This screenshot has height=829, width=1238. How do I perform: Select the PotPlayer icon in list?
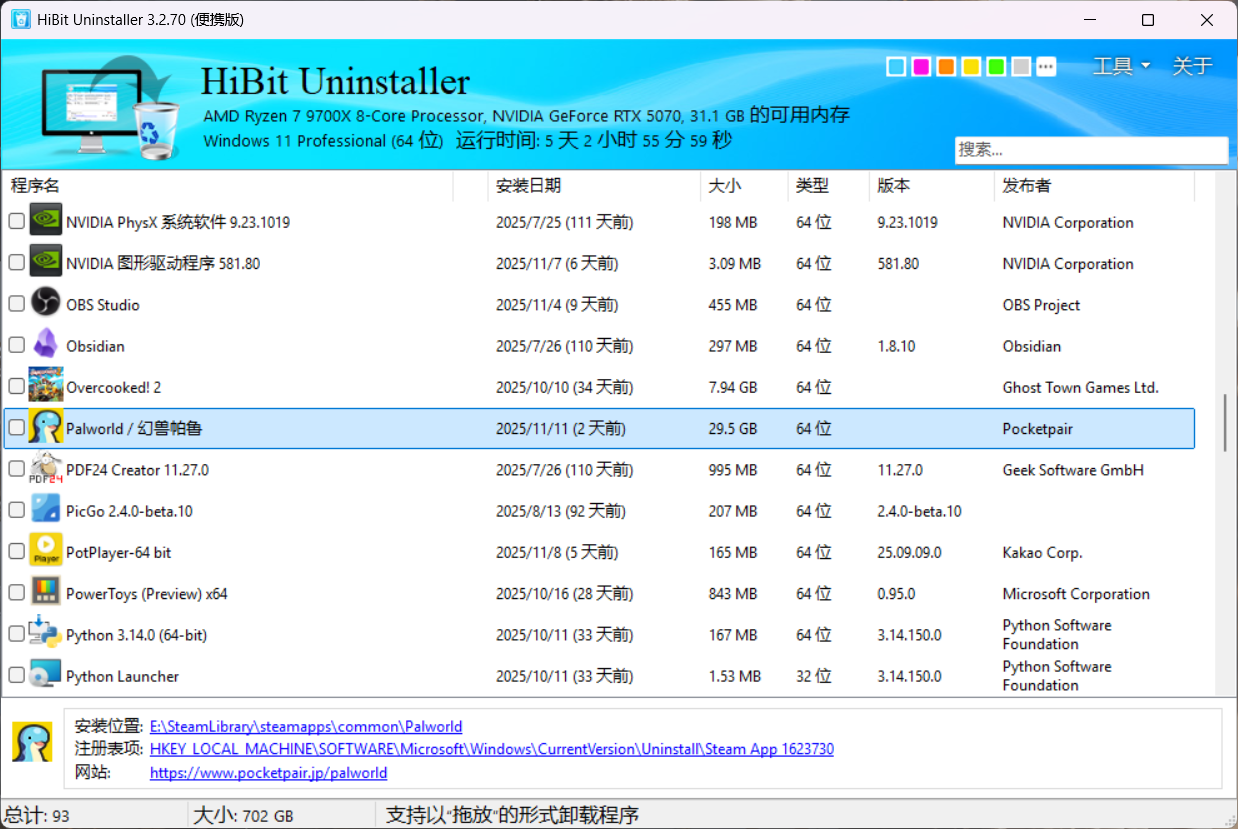click(x=46, y=551)
